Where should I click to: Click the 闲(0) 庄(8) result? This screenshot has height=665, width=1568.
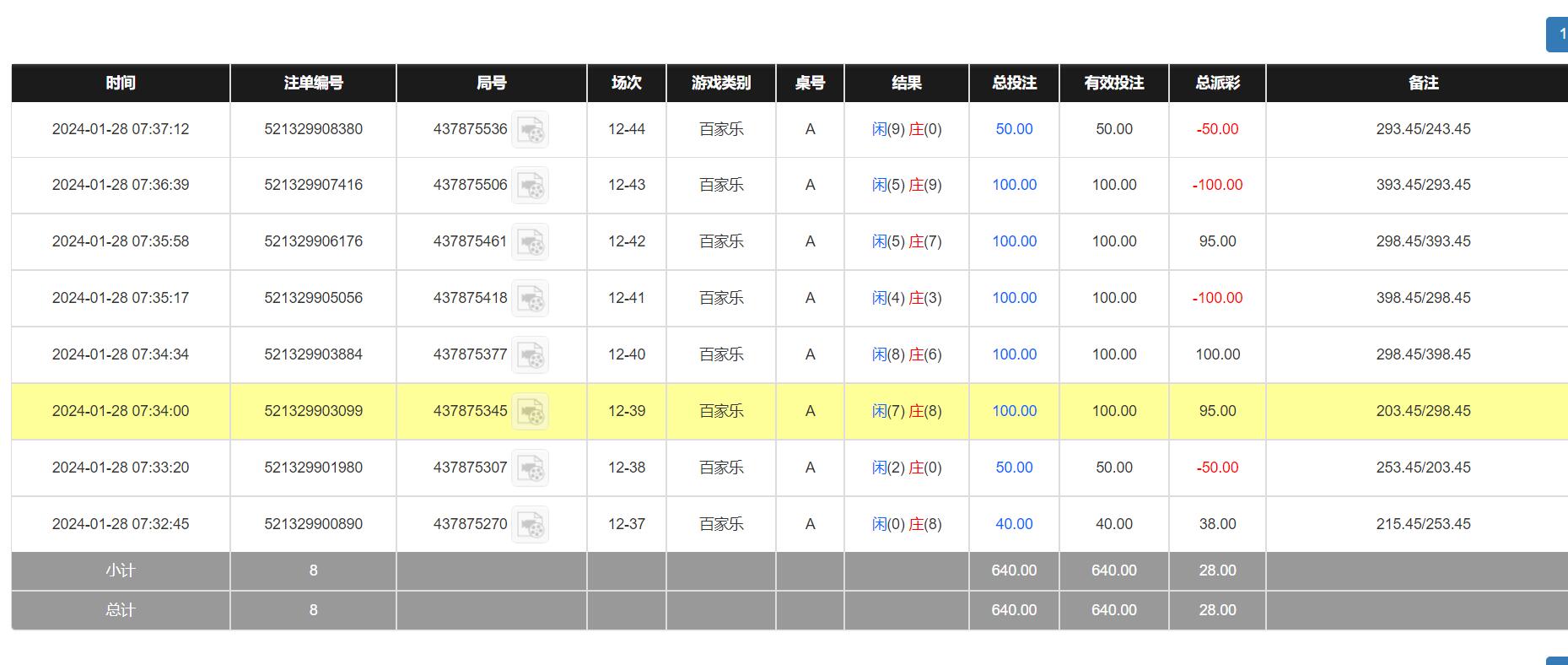pos(906,524)
